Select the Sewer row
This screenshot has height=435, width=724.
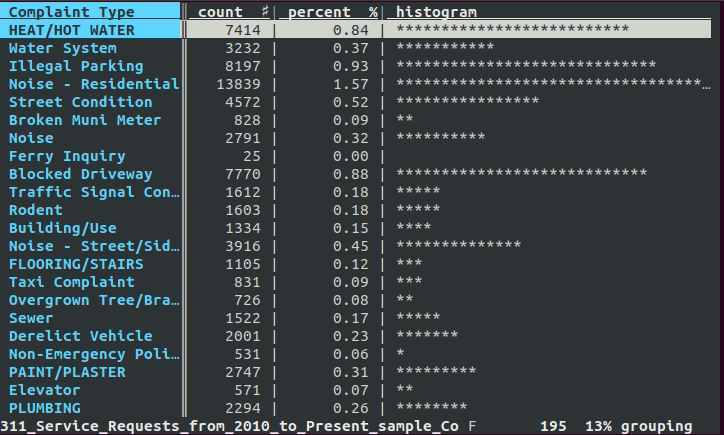pos(356,318)
